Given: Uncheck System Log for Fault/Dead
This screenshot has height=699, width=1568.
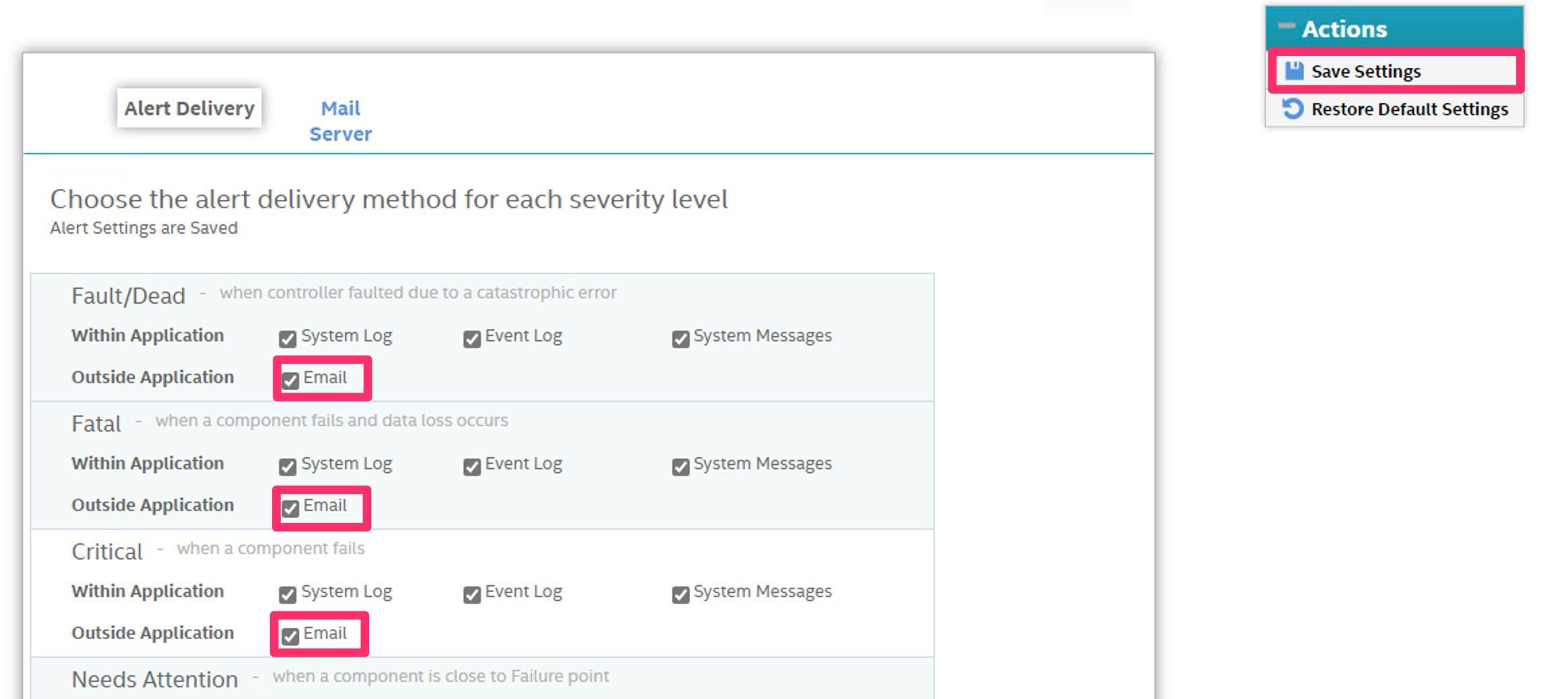Looking at the screenshot, I should pos(288,339).
